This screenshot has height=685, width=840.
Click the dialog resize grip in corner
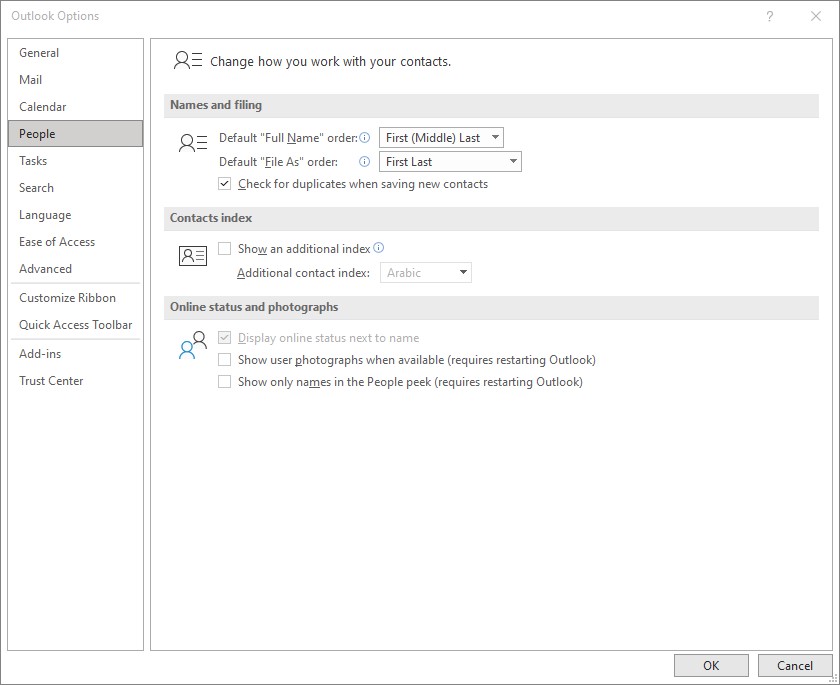[x=834, y=679]
